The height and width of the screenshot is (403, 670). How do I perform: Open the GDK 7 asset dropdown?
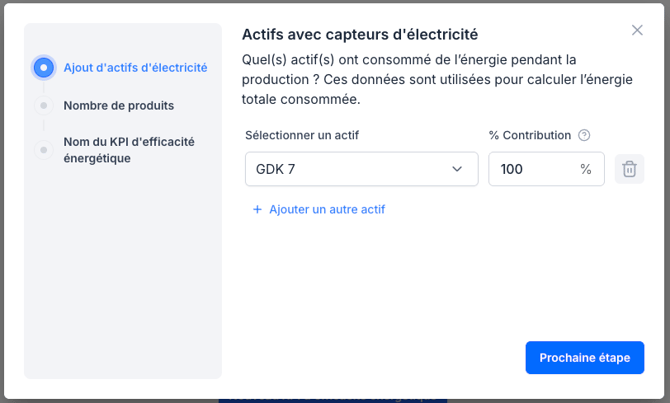click(x=350, y=169)
